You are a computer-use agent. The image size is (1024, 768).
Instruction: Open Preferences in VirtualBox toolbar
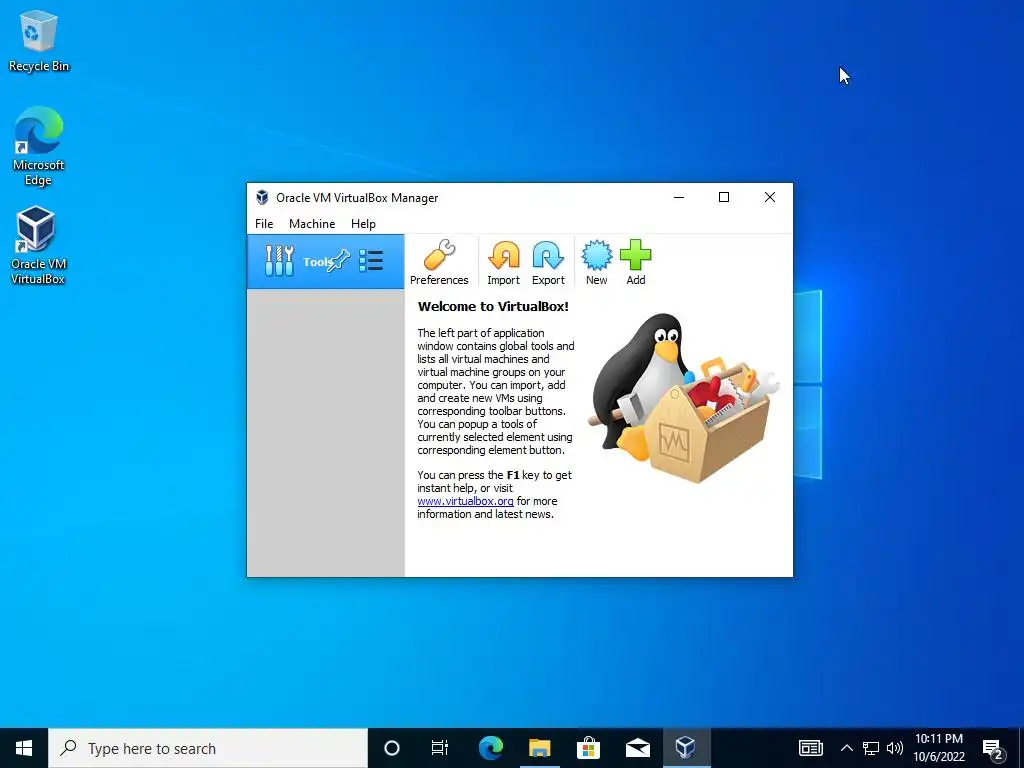[x=439, y=263]
